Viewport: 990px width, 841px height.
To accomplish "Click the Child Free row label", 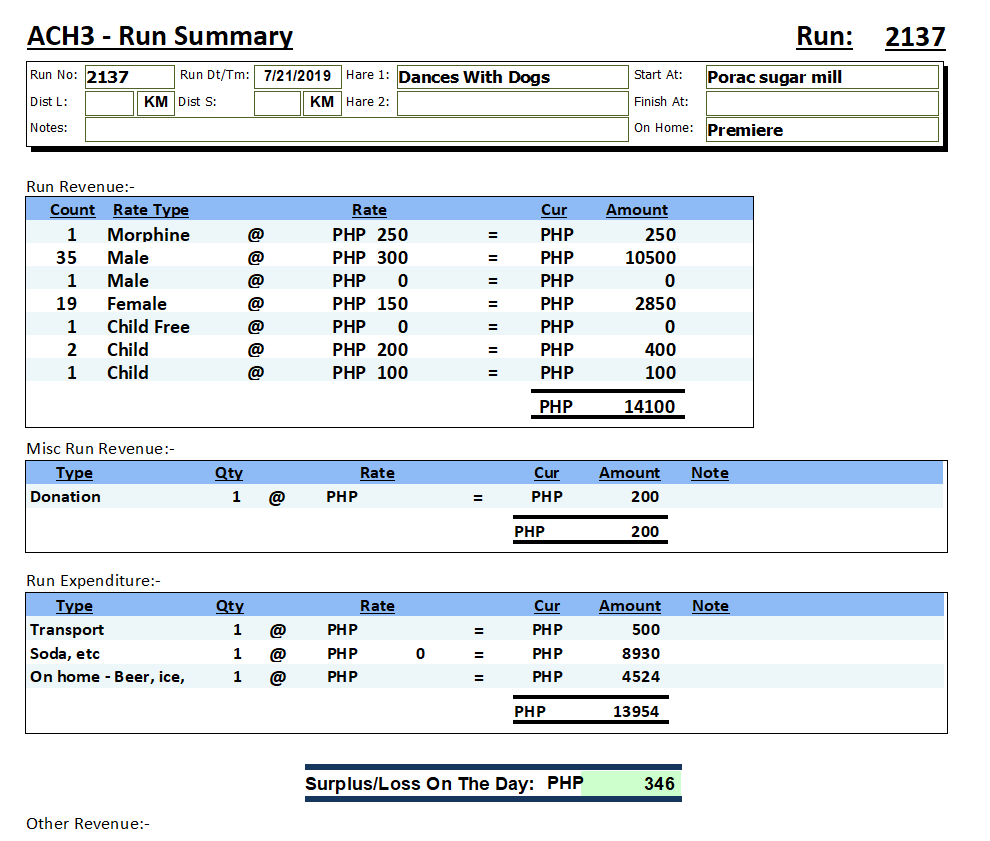I will click(148, 327).
